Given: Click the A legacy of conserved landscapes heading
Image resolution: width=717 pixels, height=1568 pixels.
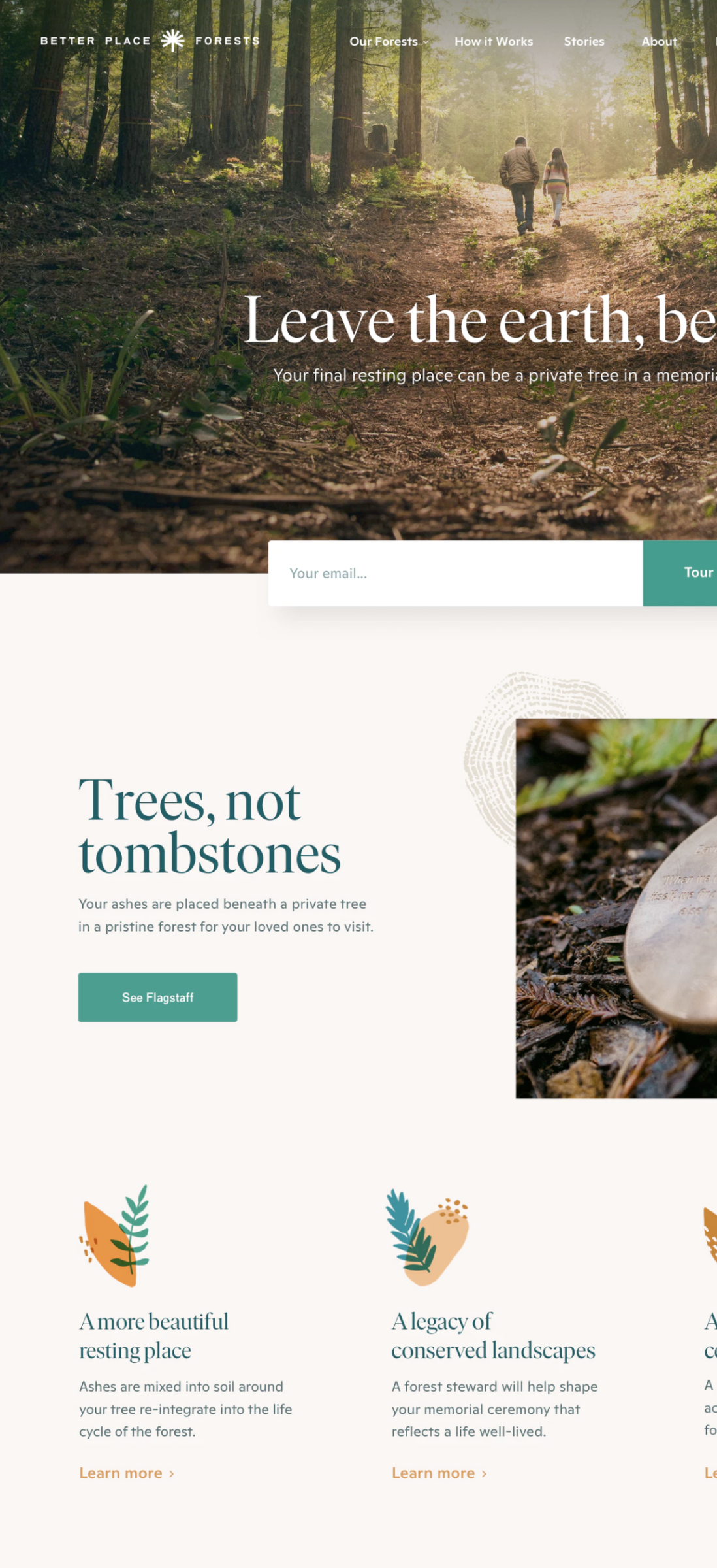Looking at the screenshot, I should tap(493, 1335).
